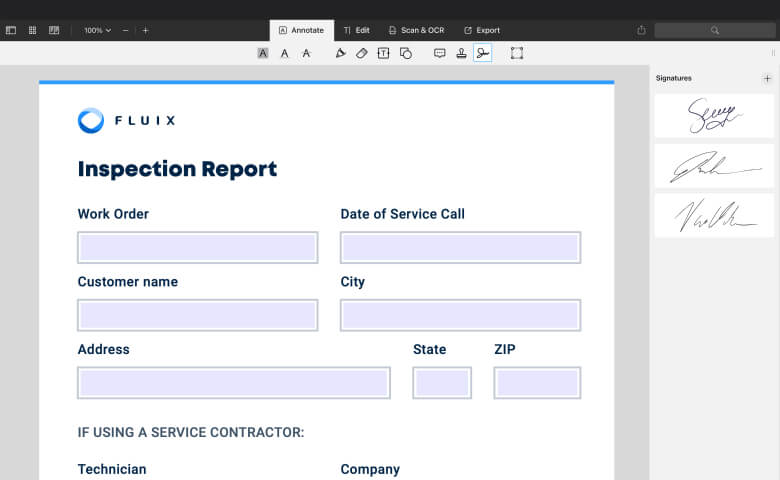This screenshot has height=480, width=780.
Task: Open the Scan & OCR tab
Action: click(x=416, y=30)
